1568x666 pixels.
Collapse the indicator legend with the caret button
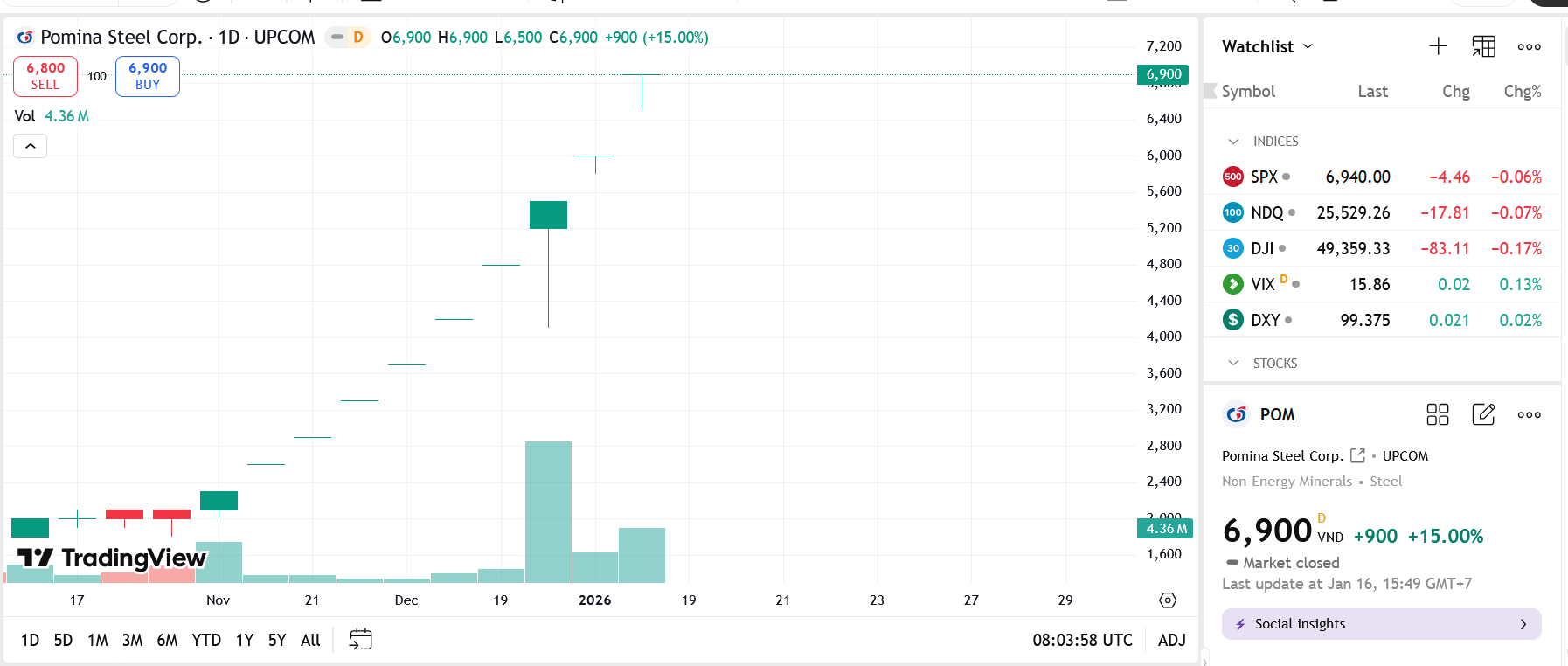pyautogui.click(x=31, y=146)
